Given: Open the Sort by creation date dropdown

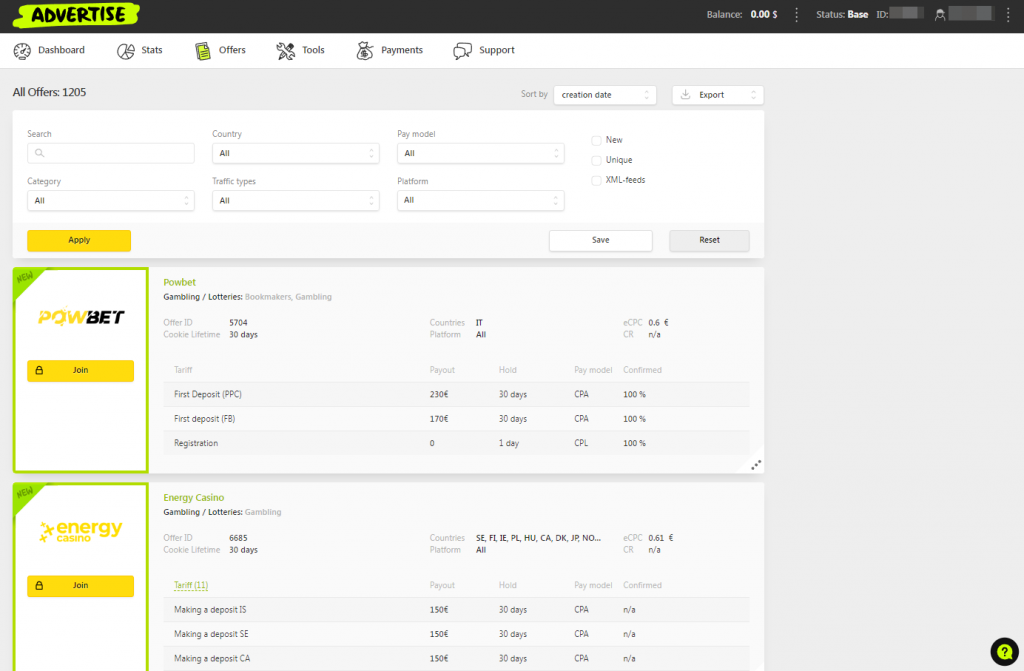Looking at the screenshot, I should (605, 95).
